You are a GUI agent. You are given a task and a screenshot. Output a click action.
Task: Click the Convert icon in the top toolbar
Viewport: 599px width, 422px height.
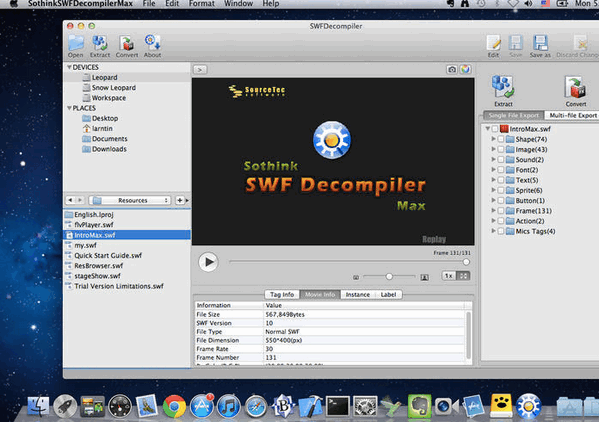126,43
